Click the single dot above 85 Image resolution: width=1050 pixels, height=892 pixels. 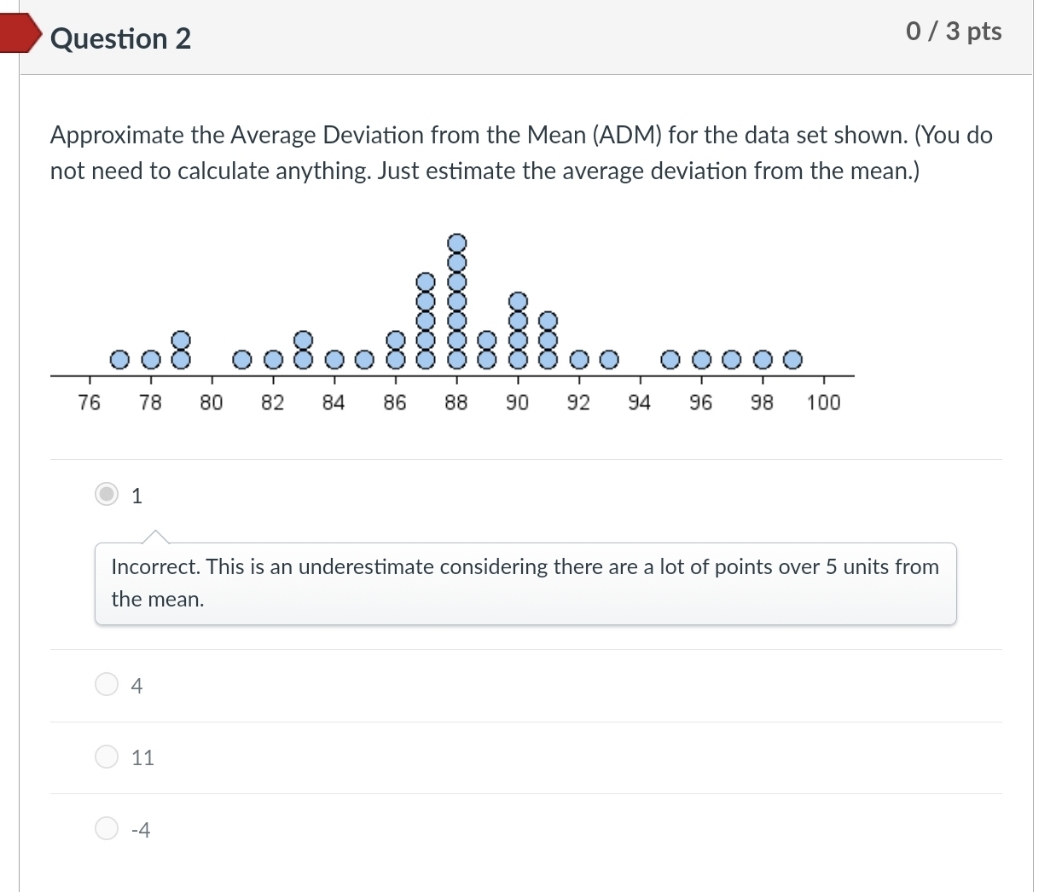pos(364,359)
